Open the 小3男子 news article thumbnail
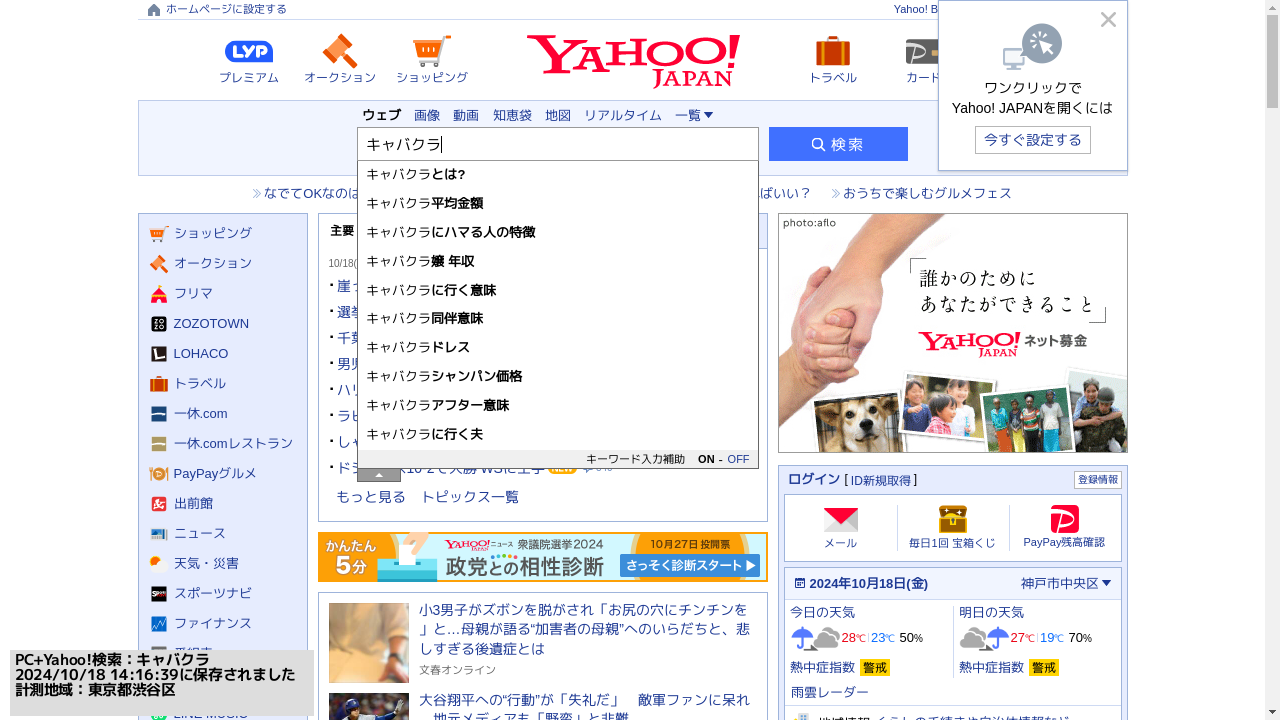Screen dimensions: 1280x720 point(369,643)
